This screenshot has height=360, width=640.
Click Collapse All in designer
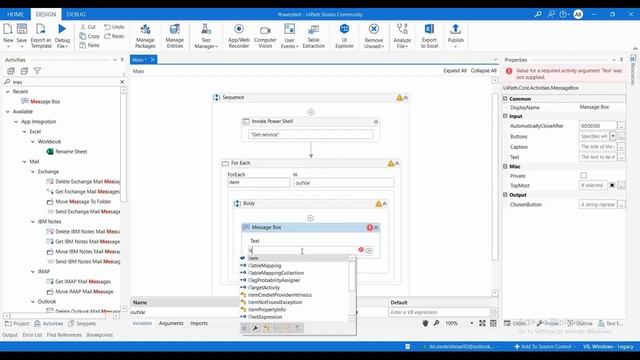click(483, 71)
